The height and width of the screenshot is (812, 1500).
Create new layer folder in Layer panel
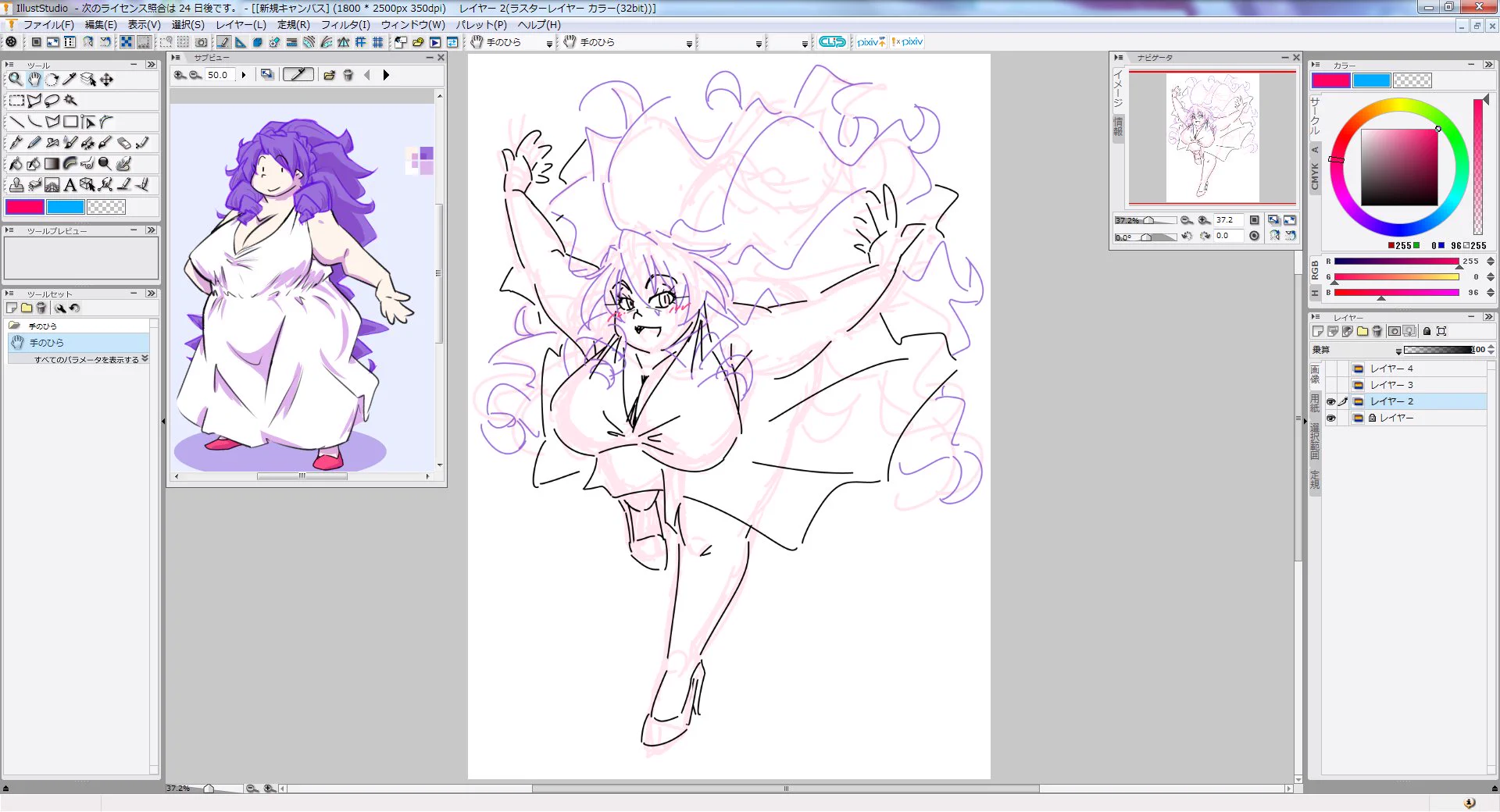pos(1362,331)
